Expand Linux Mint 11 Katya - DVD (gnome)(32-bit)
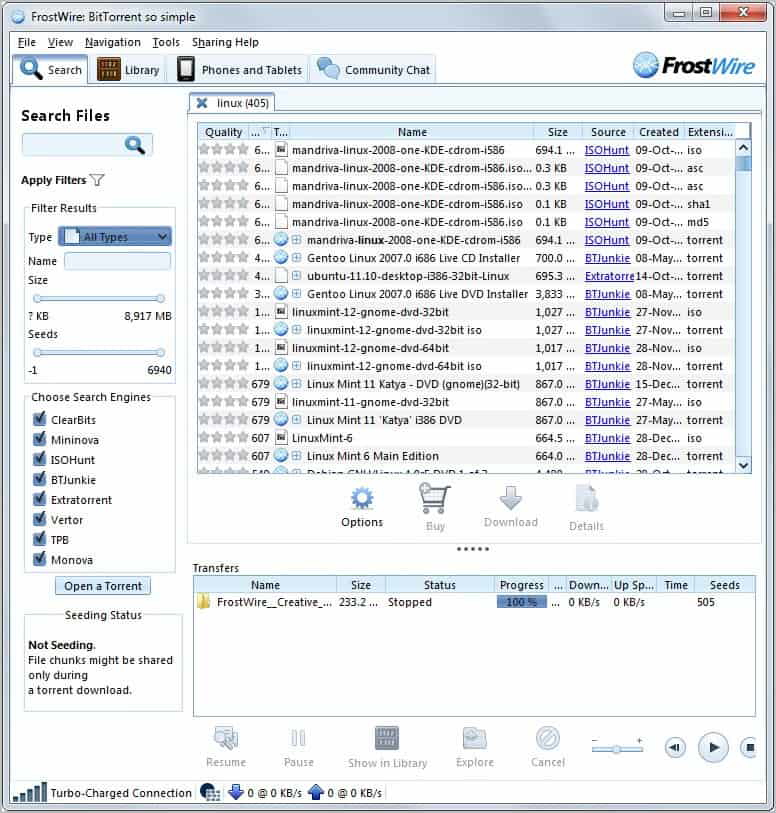776x813 pixels. 297,384
